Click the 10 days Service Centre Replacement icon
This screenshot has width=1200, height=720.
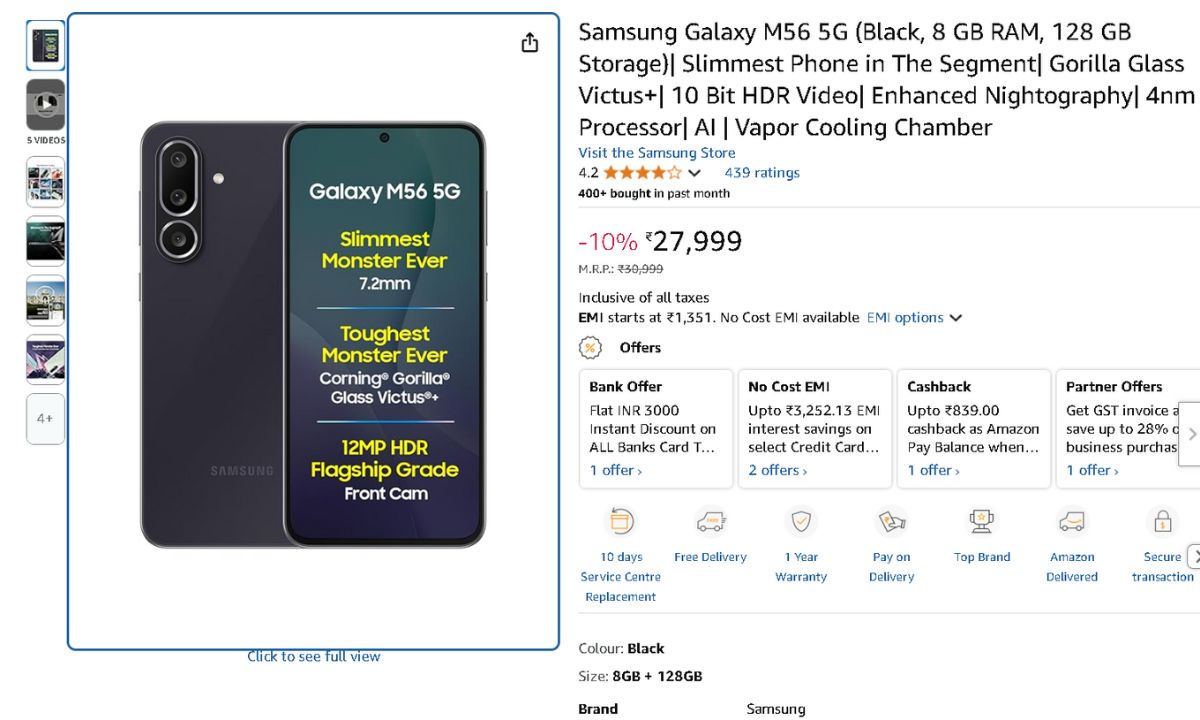[x=620, y=522]
